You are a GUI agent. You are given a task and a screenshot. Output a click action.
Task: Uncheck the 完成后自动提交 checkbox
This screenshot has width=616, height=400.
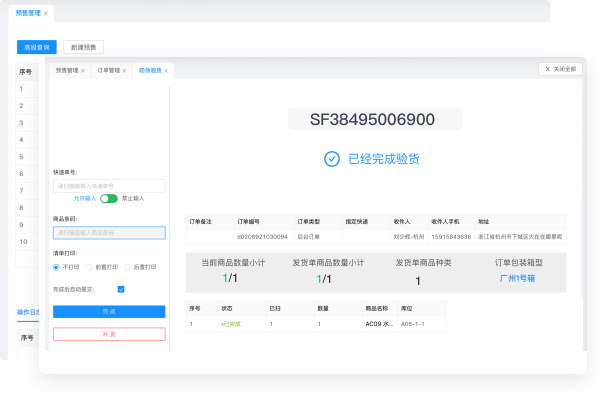tap(121, 289)
